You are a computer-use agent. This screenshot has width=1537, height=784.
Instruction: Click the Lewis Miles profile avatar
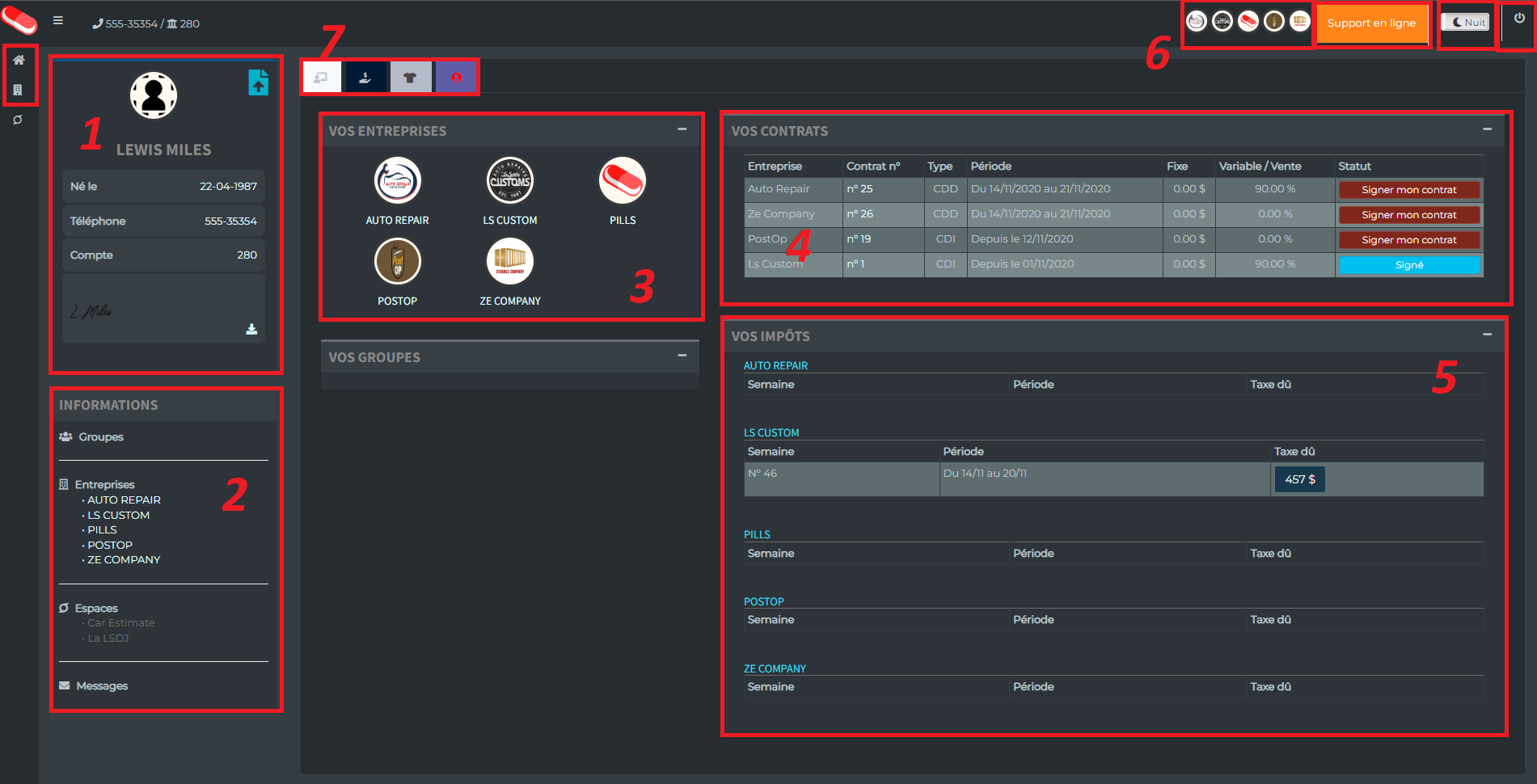(154, 95)
